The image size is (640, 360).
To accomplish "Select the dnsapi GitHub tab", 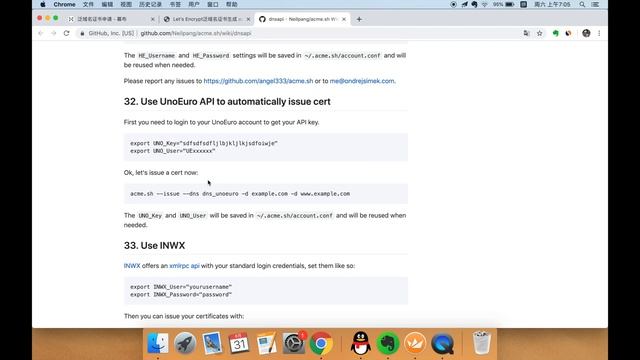I will point(302,19).
